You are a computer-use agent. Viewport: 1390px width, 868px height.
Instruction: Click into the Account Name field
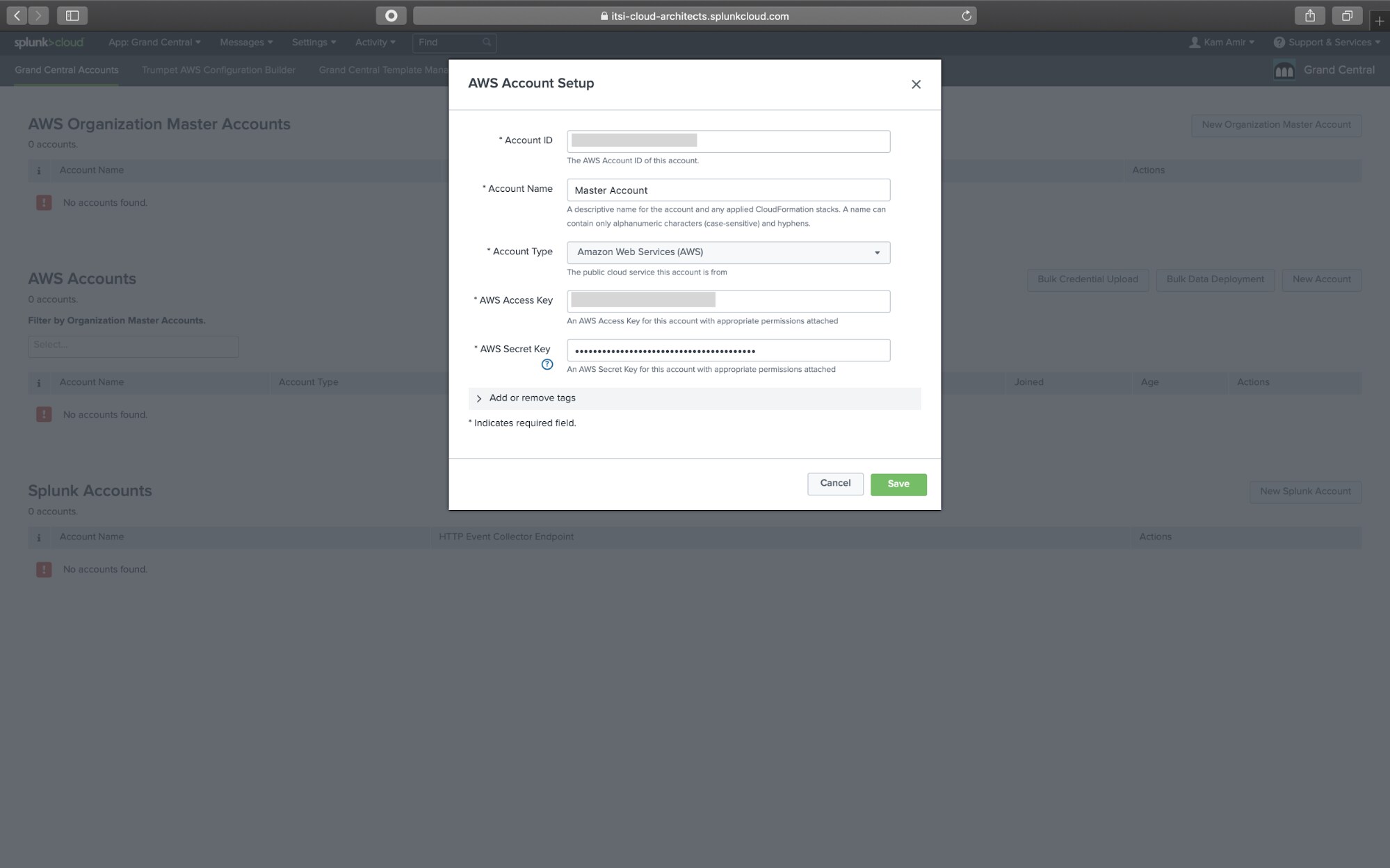pyautogui.click(x=728, y=190)
